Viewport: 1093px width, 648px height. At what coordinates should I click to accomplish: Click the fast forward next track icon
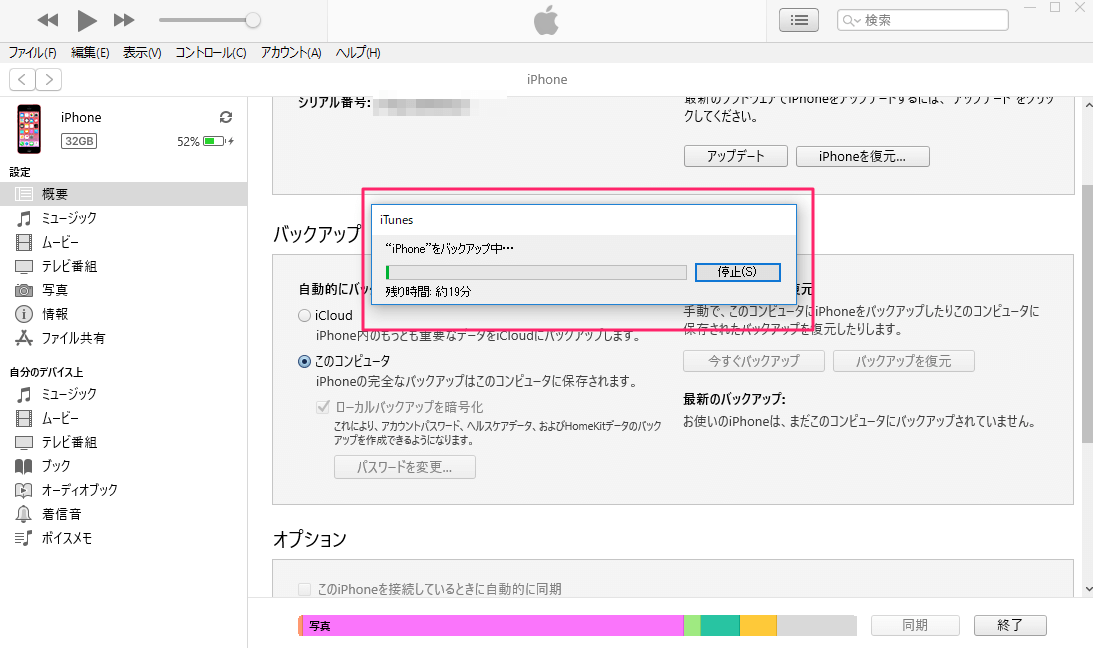click(x=124, y=20)
